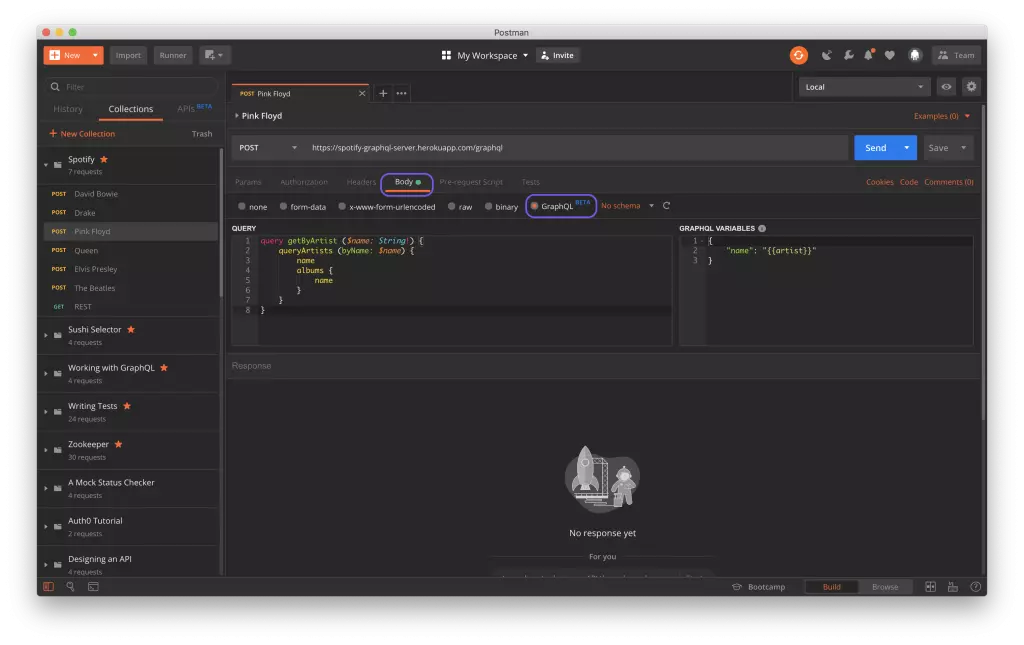Image resolution: width=1024 pixels, height=645 pixels.
Task: Click the star next to Working with GraphQL
Action: [x=164, y=368]
